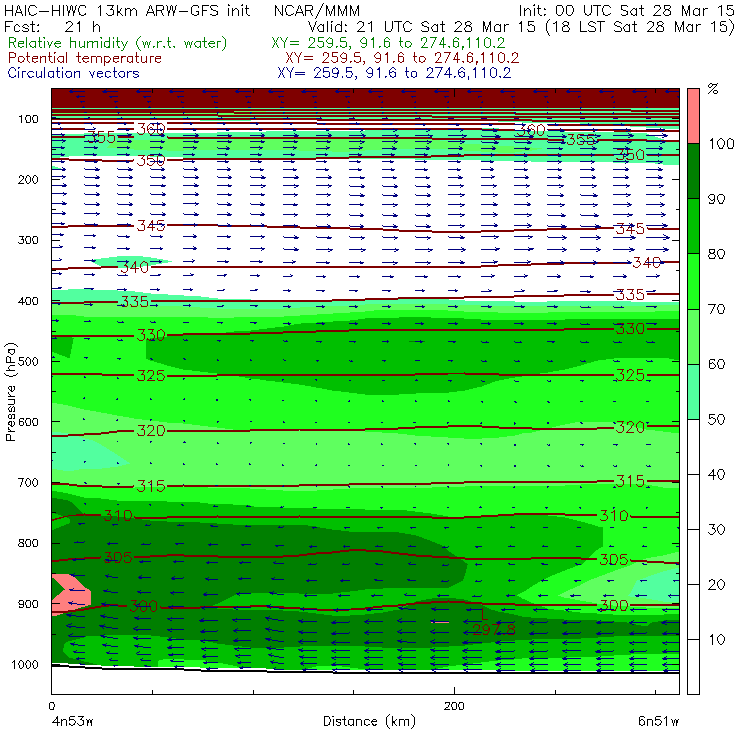Image resolution: width=740 pixels, height=740 pixels.
Task: Click the 600 hPa pressure tick label
Action: [28, 422]
